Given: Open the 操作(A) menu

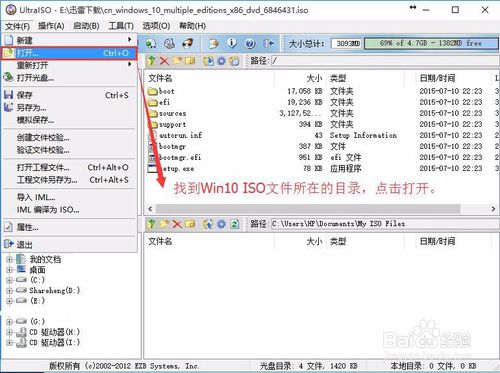Looking at the screenshot, I should click(51, 26).
